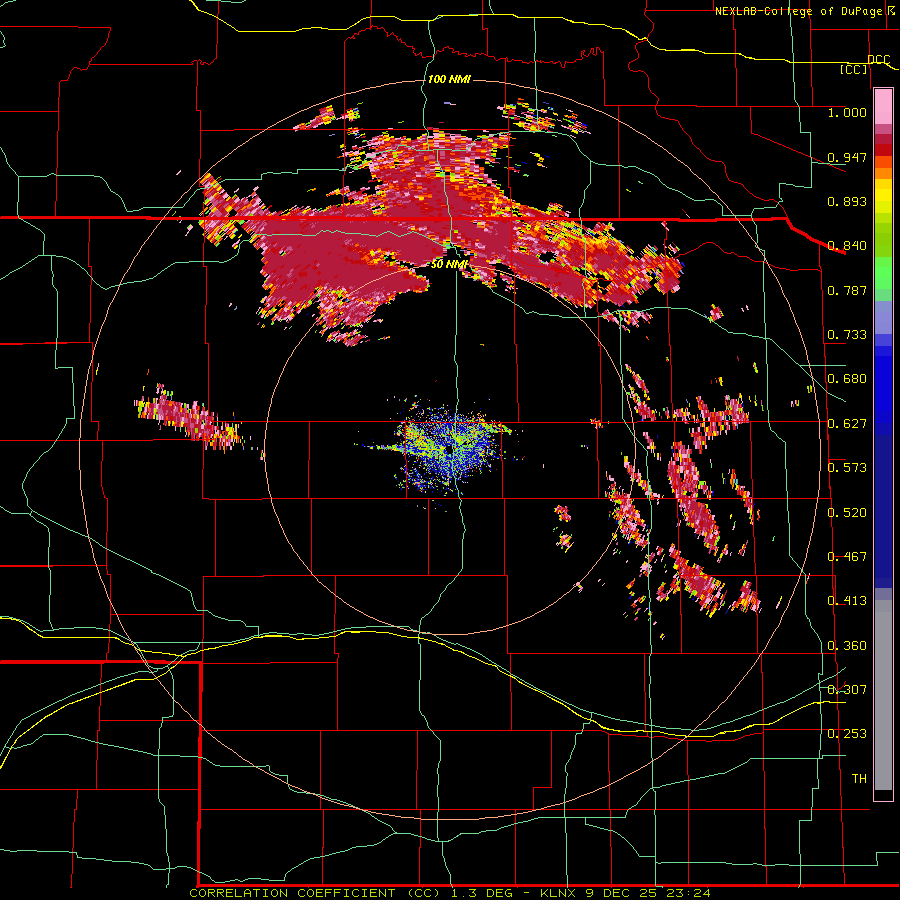The height and width of the screenshot is (900, 900).
Task: Select the 0.307 scale value
Action: (847, 690)
